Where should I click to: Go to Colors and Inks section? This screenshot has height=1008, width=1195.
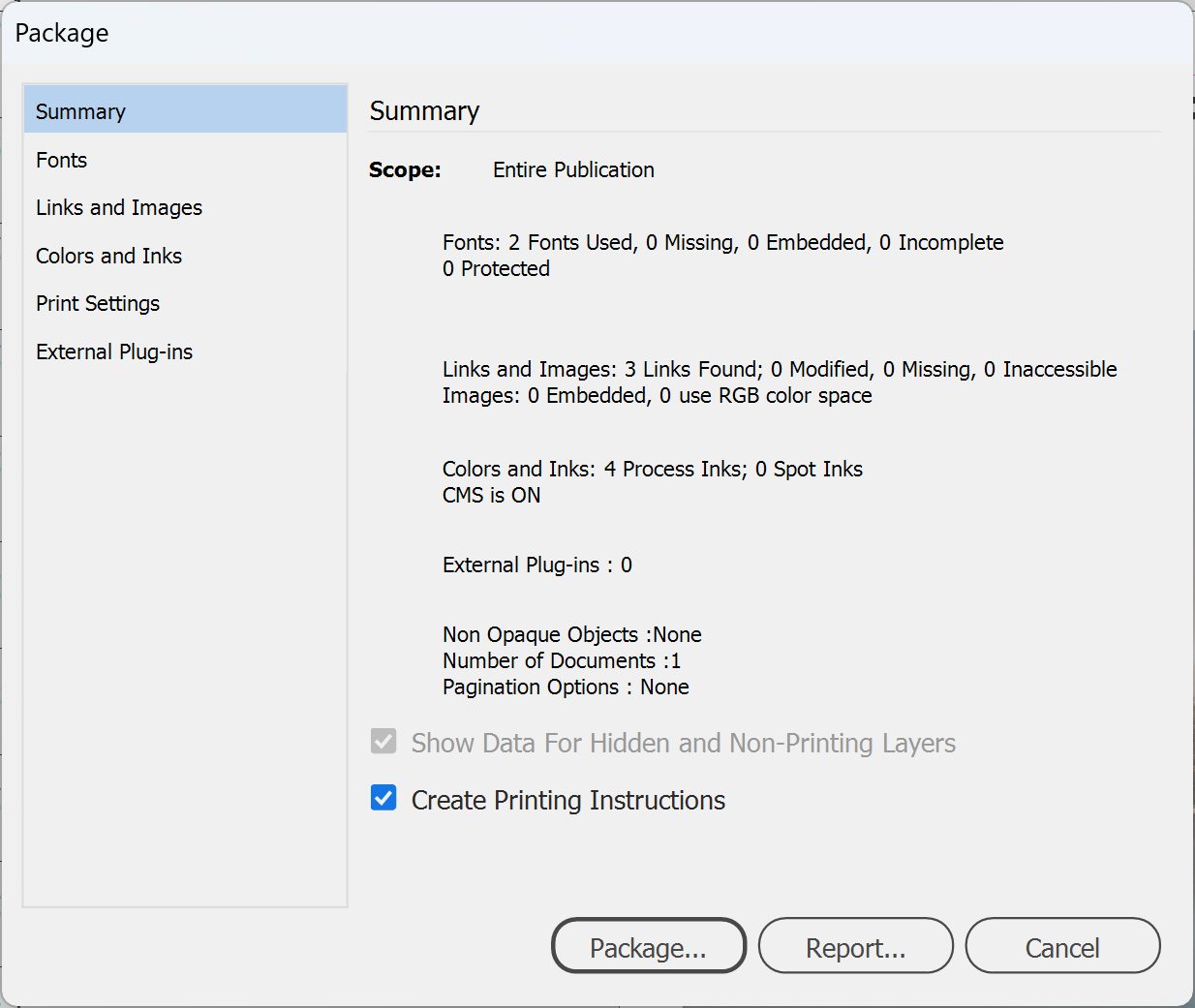point(185,256)
